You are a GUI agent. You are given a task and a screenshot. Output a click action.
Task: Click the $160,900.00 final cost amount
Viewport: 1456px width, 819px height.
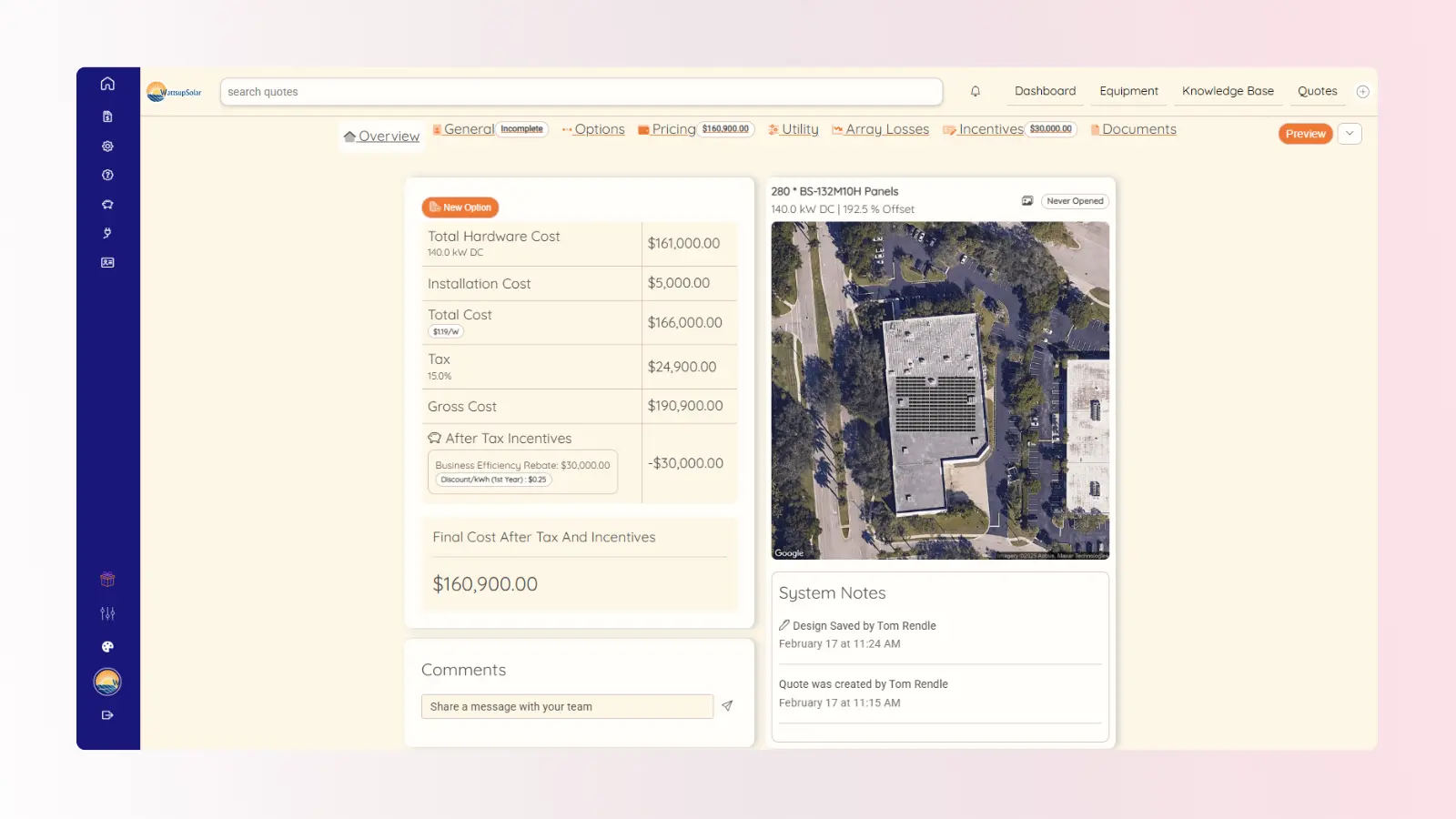point(485,584)
